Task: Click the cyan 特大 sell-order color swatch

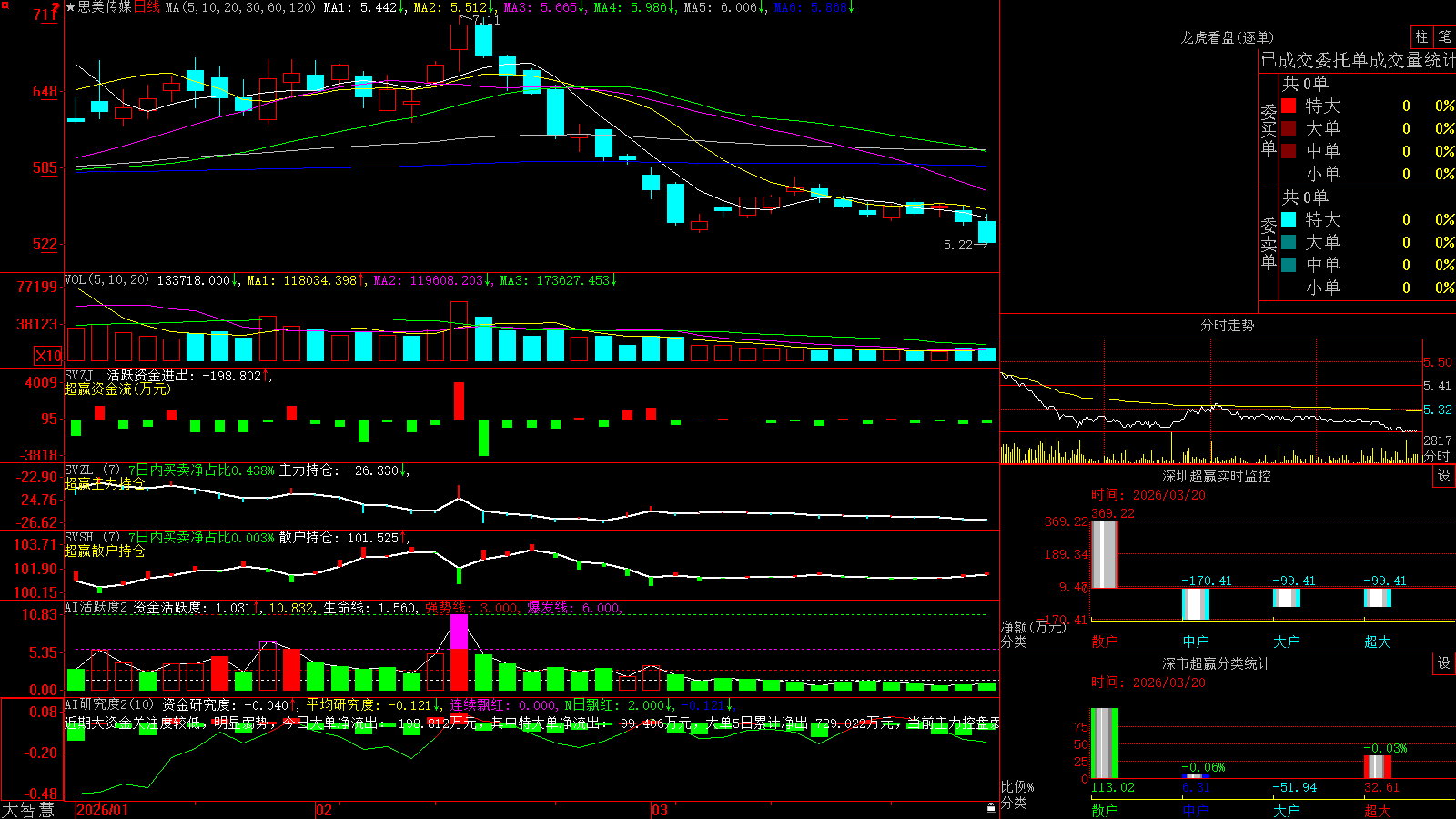Action: tap(1289, 219)
